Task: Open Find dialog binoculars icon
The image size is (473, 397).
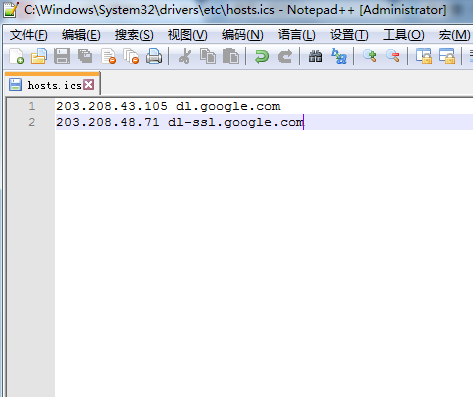Action: pyautogui.click(x=315, y=56)
